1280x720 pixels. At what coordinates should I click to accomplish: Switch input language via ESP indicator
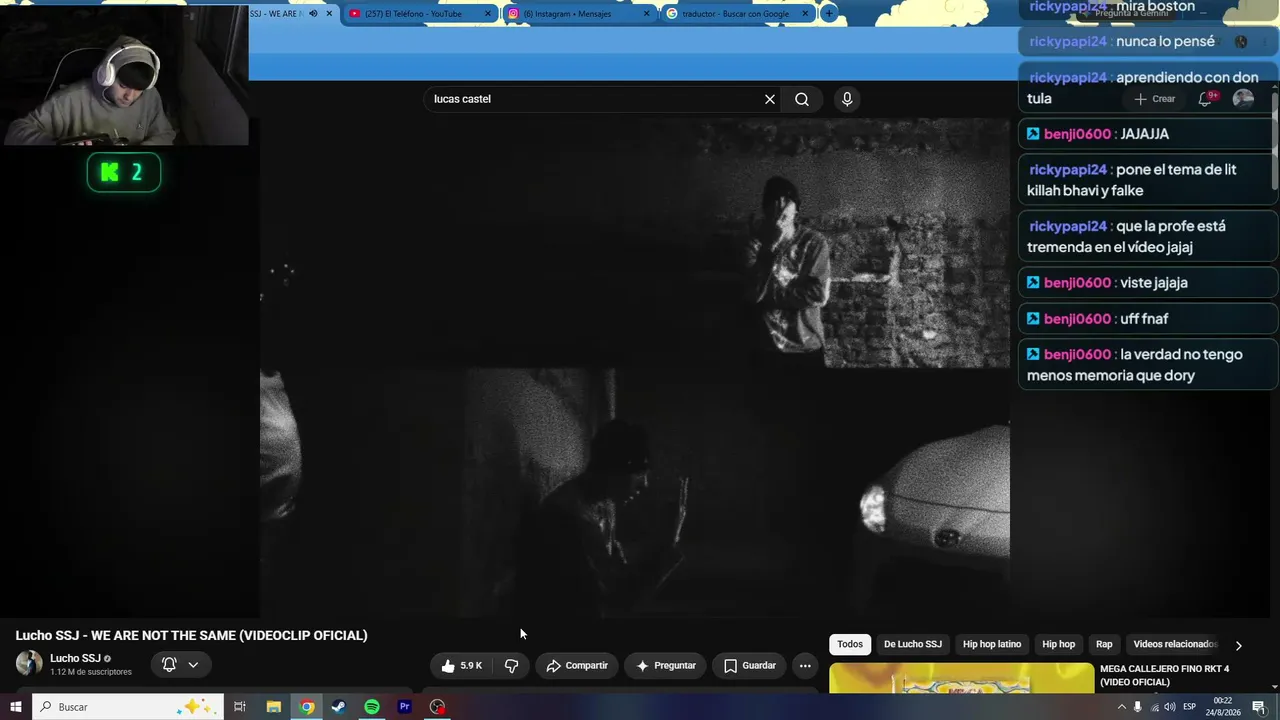(x=1190, y=707)
